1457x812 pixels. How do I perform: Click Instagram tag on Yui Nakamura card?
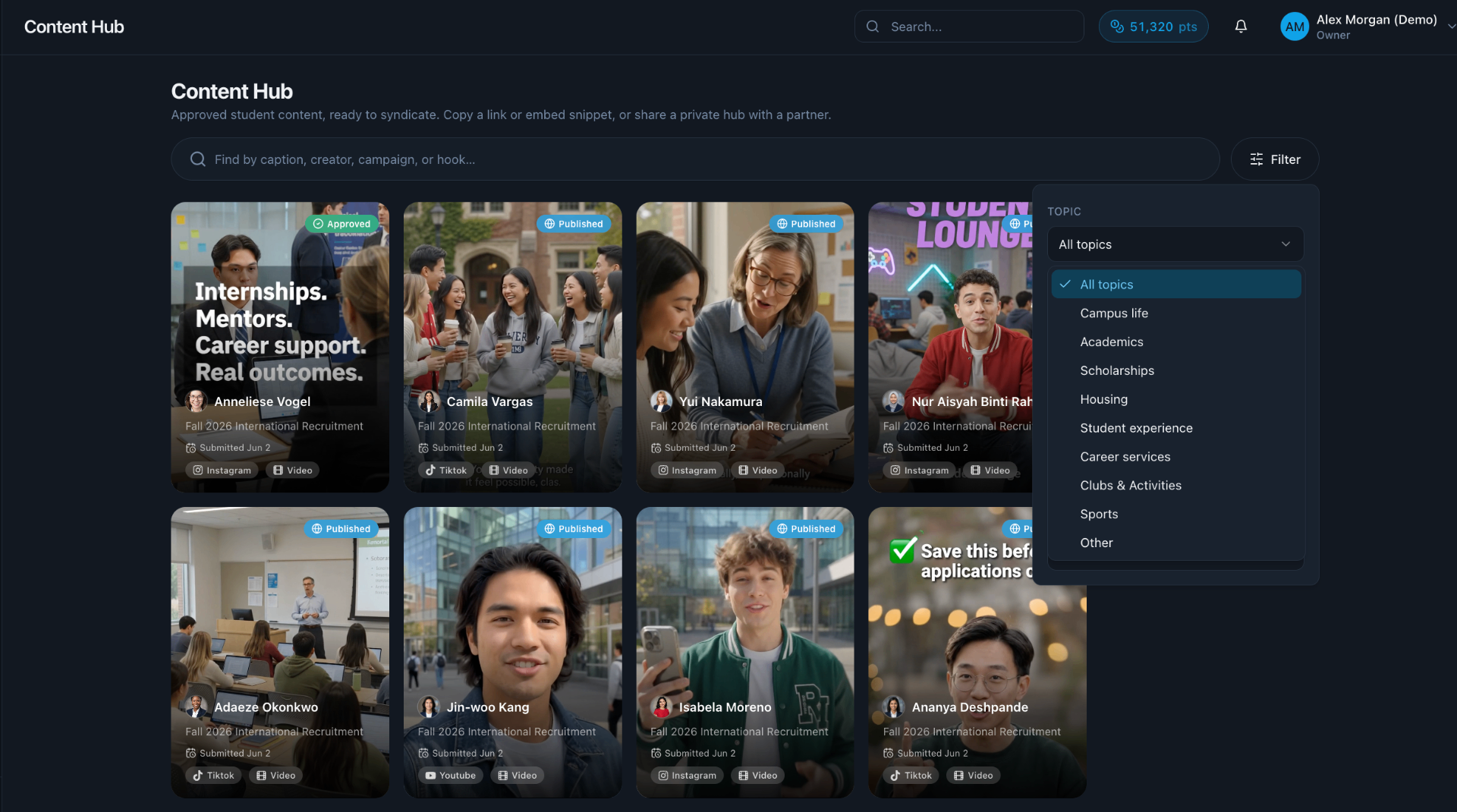point(687,471)
